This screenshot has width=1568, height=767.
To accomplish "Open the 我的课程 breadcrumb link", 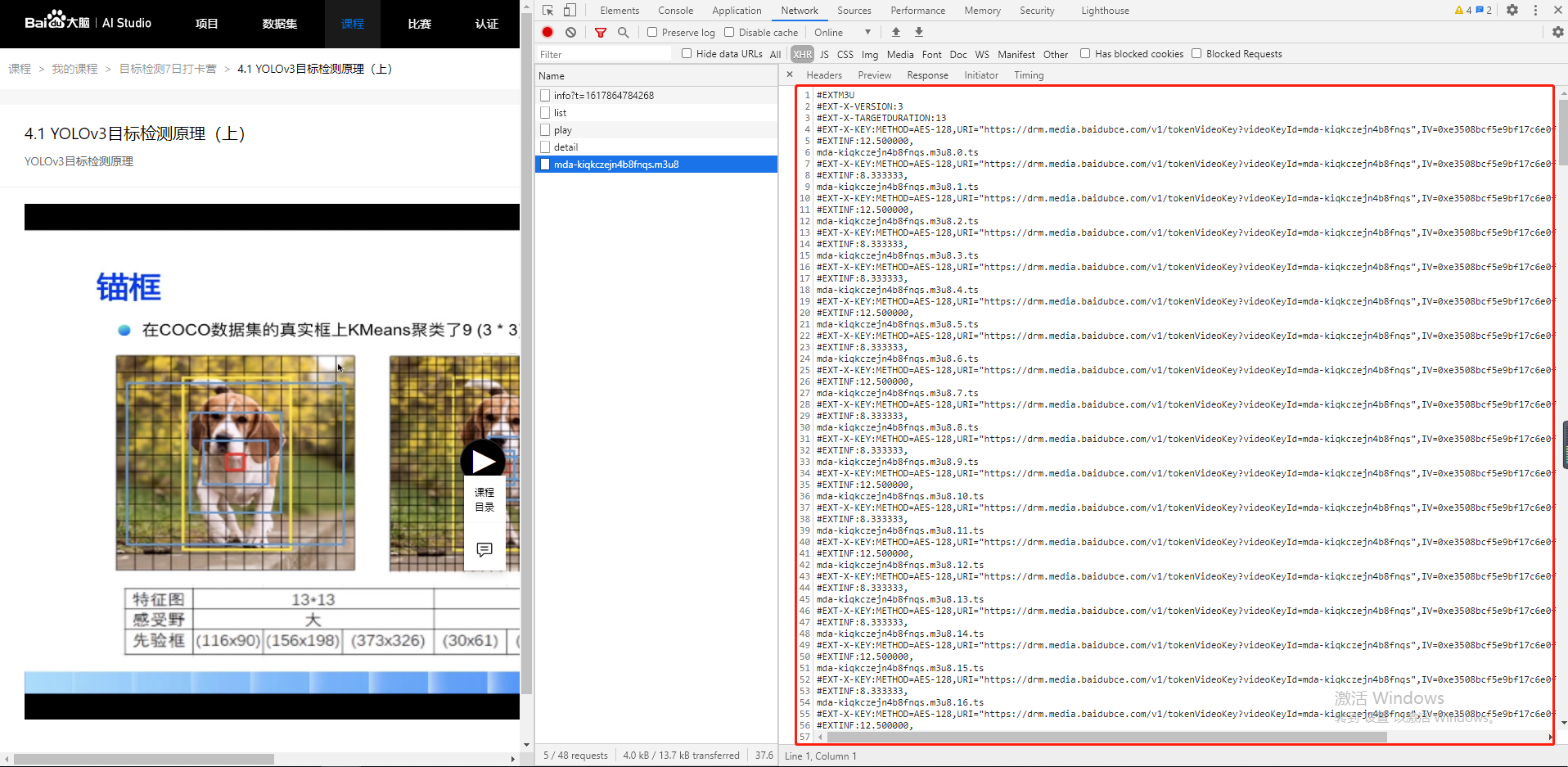I will click(x=74, y=69).
